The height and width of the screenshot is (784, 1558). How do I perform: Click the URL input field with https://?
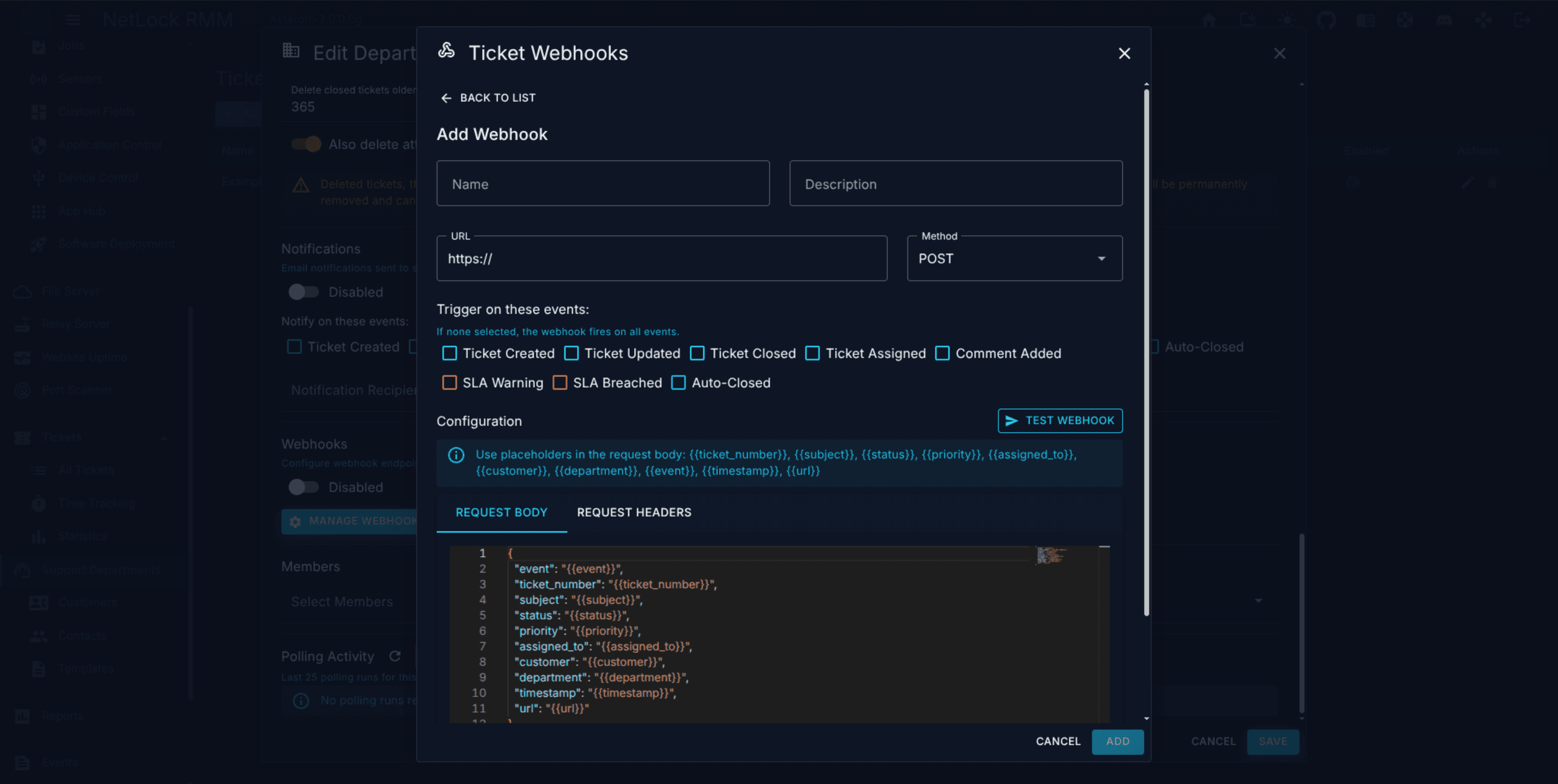pos(662,258)
